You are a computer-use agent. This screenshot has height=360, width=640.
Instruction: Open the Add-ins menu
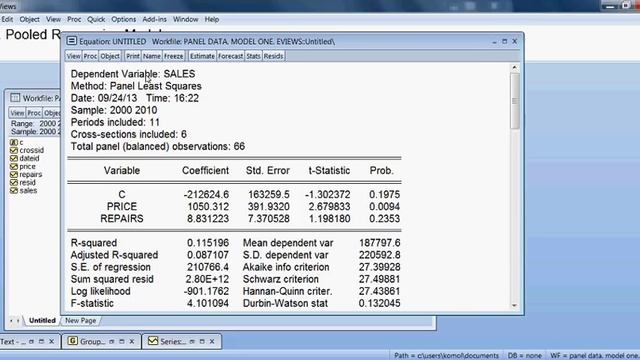154,19
